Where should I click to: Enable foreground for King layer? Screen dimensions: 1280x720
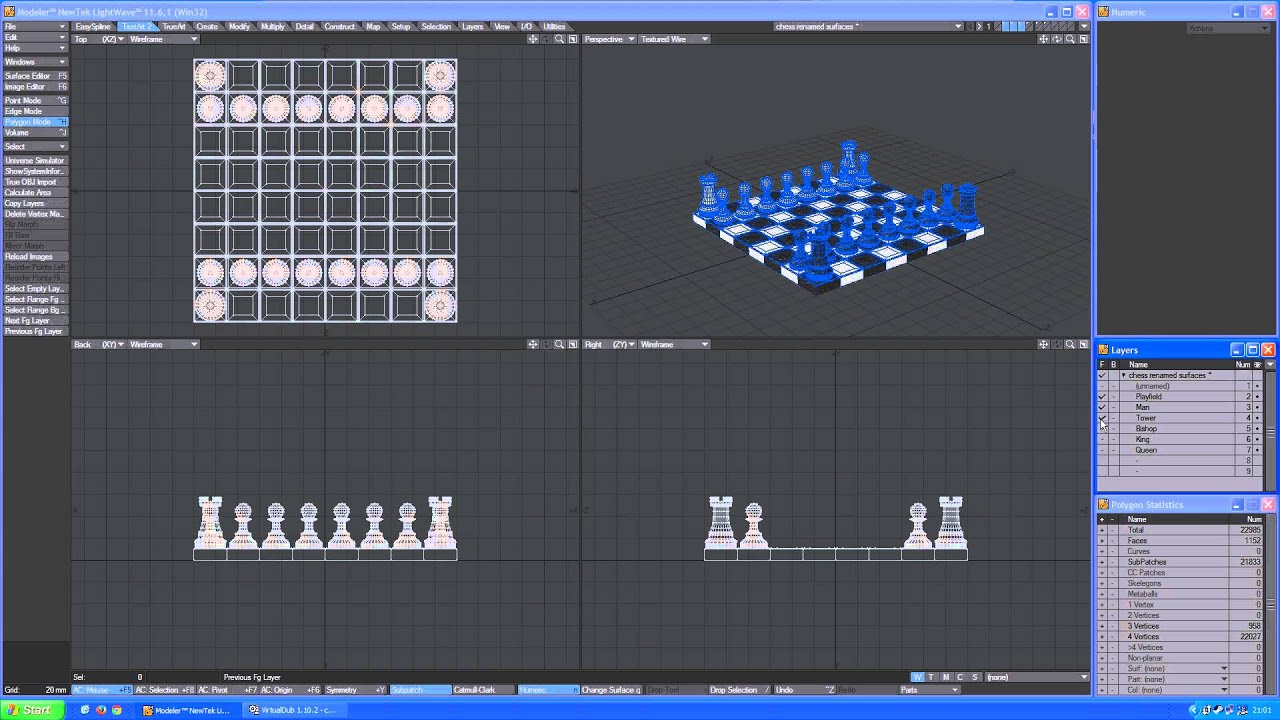coord(1102,439)
